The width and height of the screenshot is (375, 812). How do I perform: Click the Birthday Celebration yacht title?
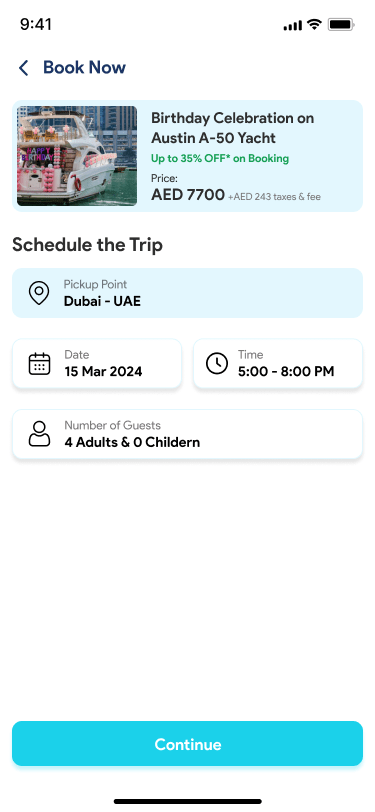(233, 128)
